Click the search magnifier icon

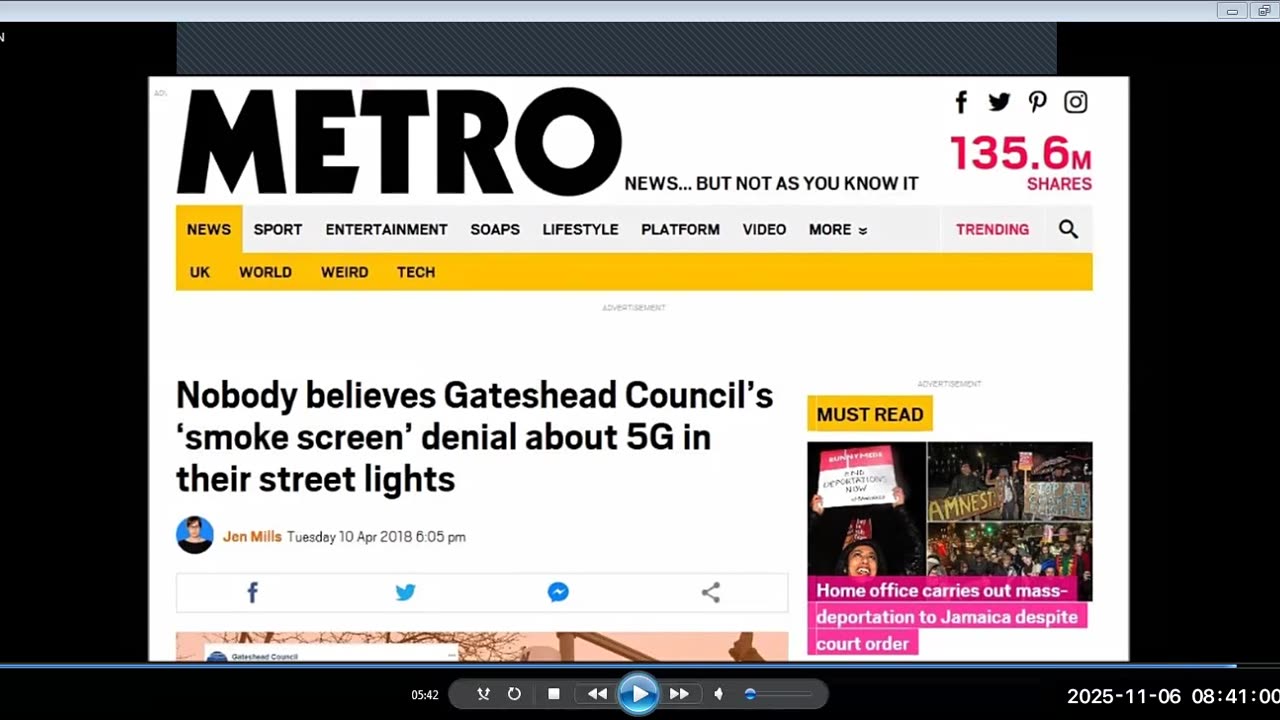coord(1068,229)
